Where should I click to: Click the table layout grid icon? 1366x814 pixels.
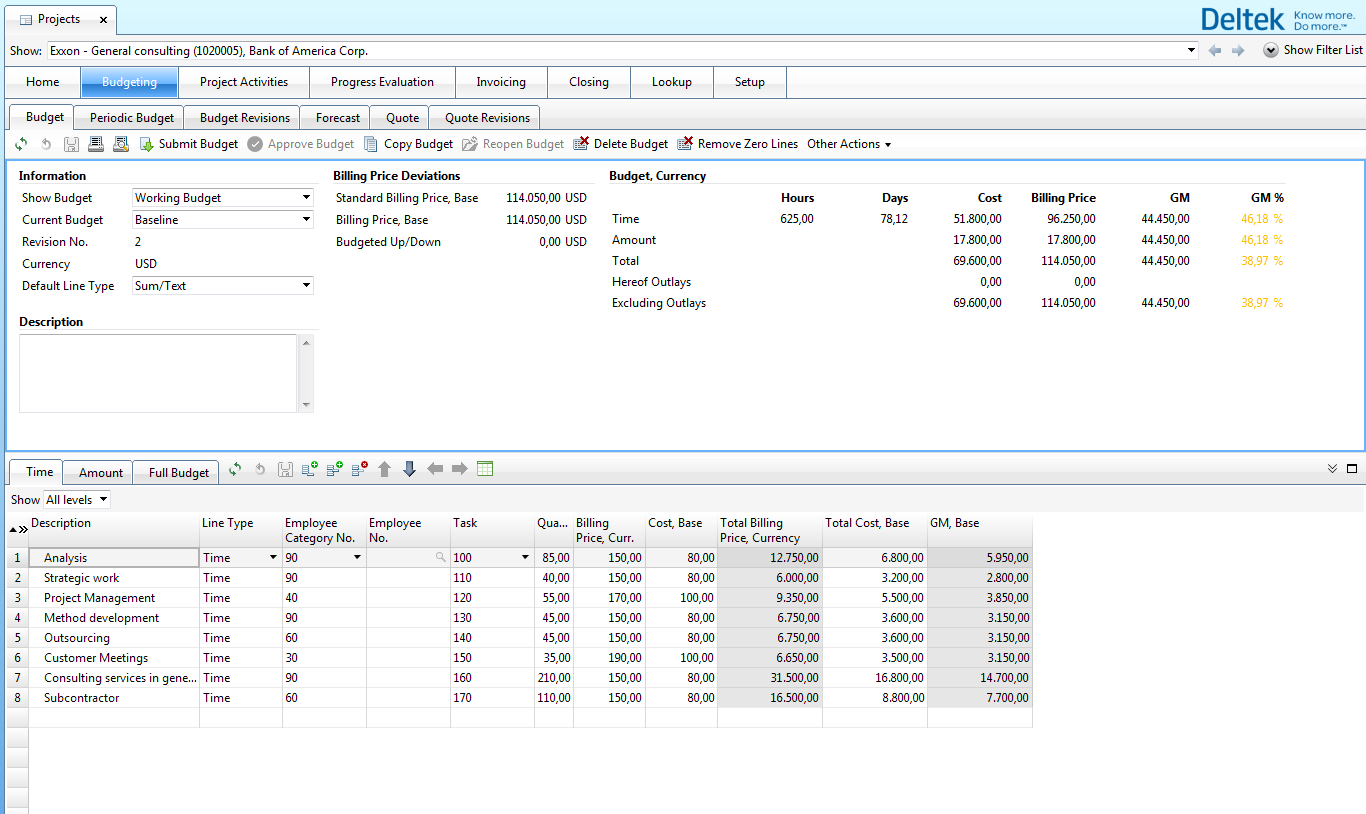point(485,469)
